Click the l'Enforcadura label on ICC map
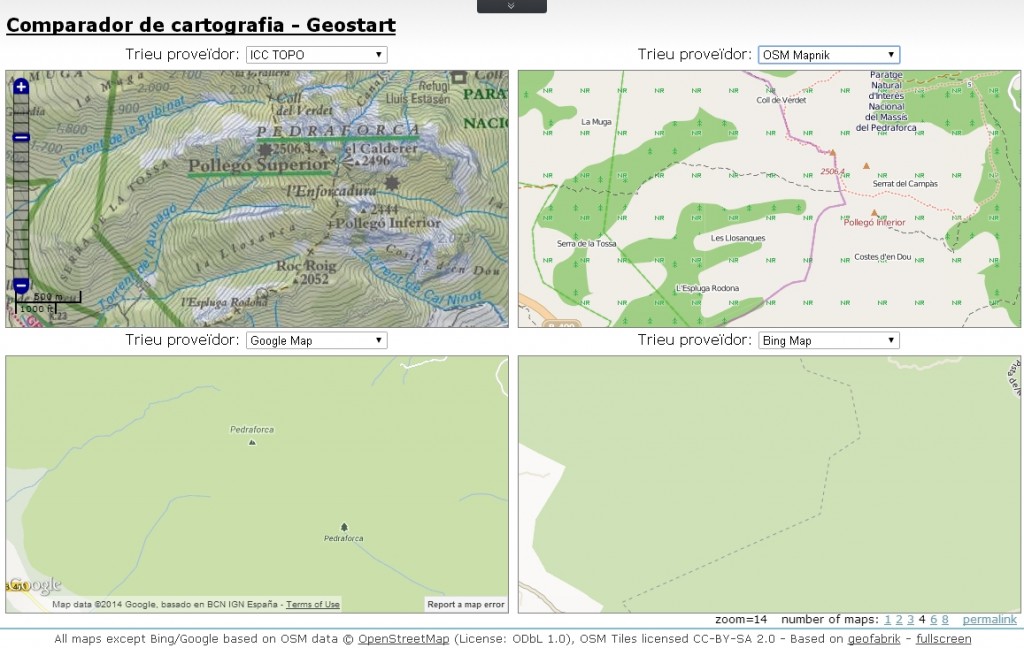Screen dimensions: 1024x648 point(331,191)
